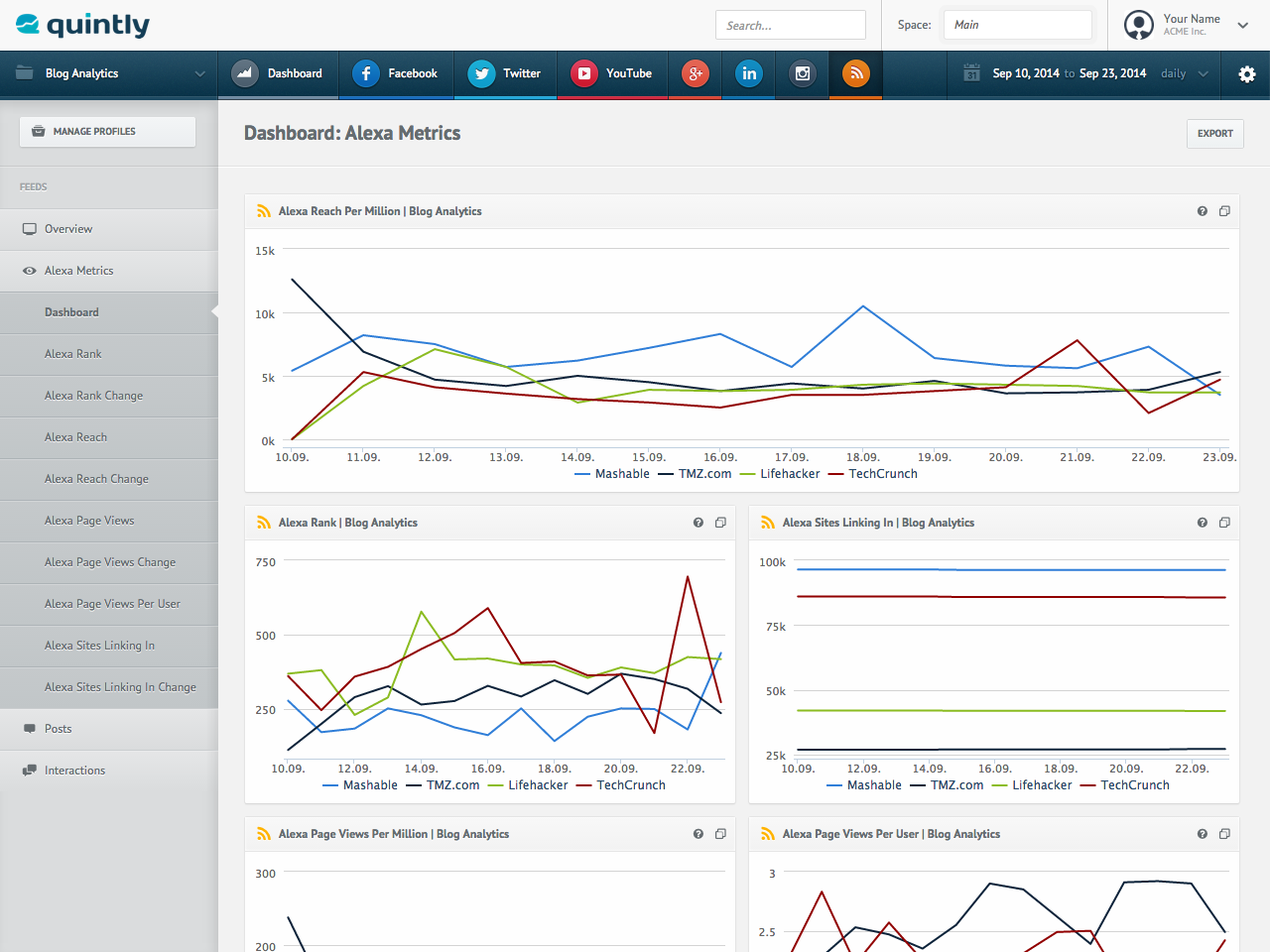Toggle Lifehacker series in Alexa Reach chart legend
This screenshot has width=1270, height=952.
(780, 474)
